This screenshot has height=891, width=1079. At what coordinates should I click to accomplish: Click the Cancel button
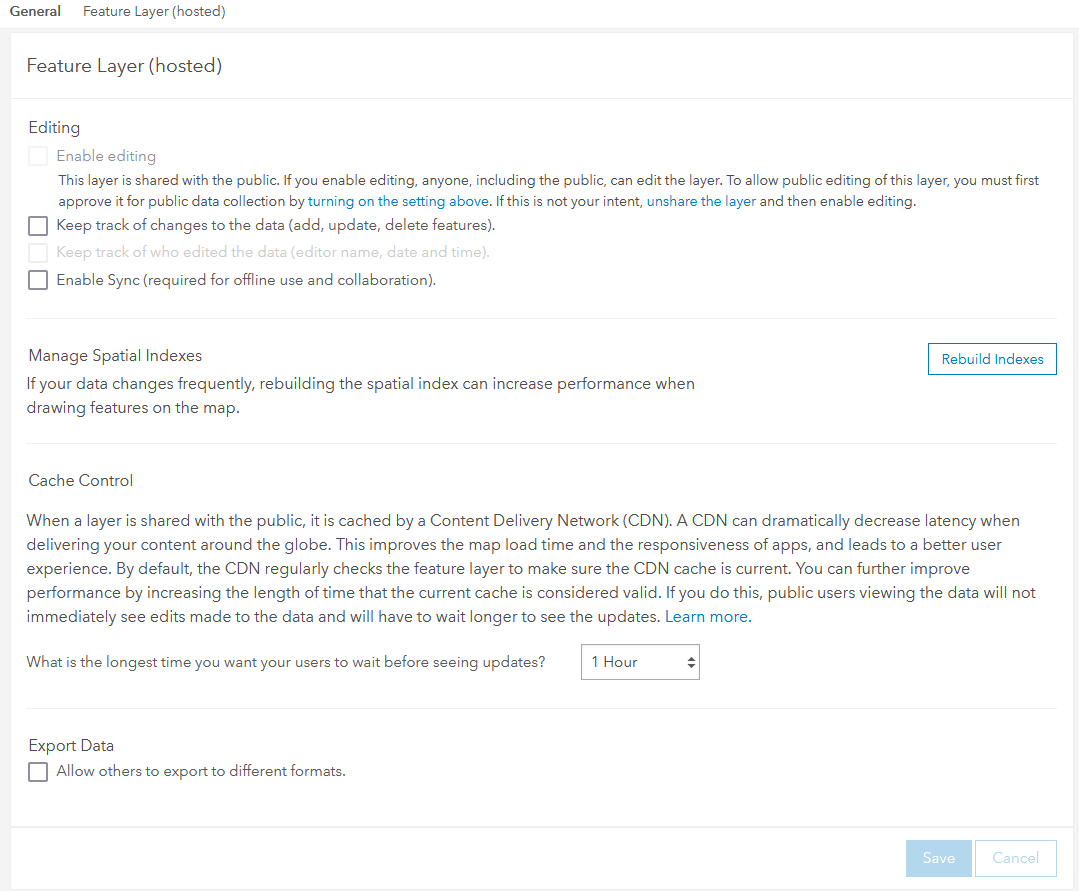[1015, 858]
